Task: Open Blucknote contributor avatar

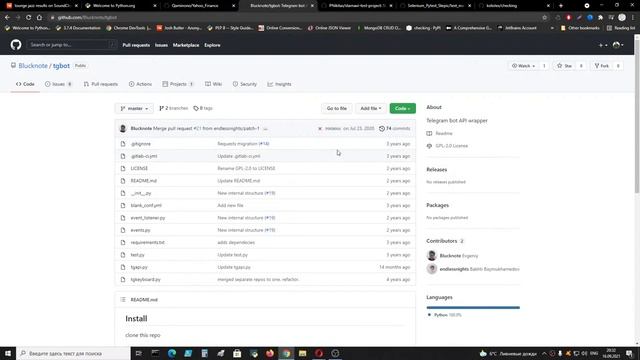Action: point(432,256)
